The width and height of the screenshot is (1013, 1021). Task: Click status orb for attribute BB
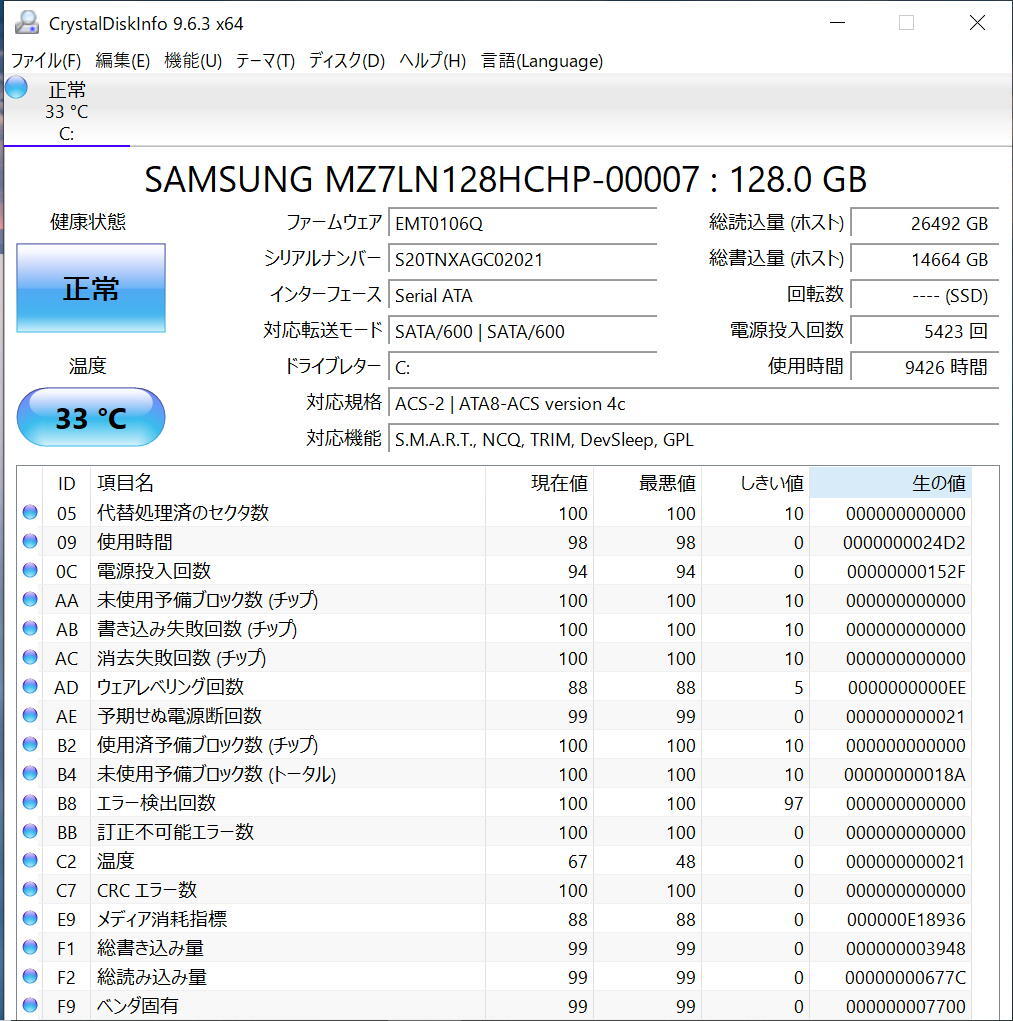point(30,831)
